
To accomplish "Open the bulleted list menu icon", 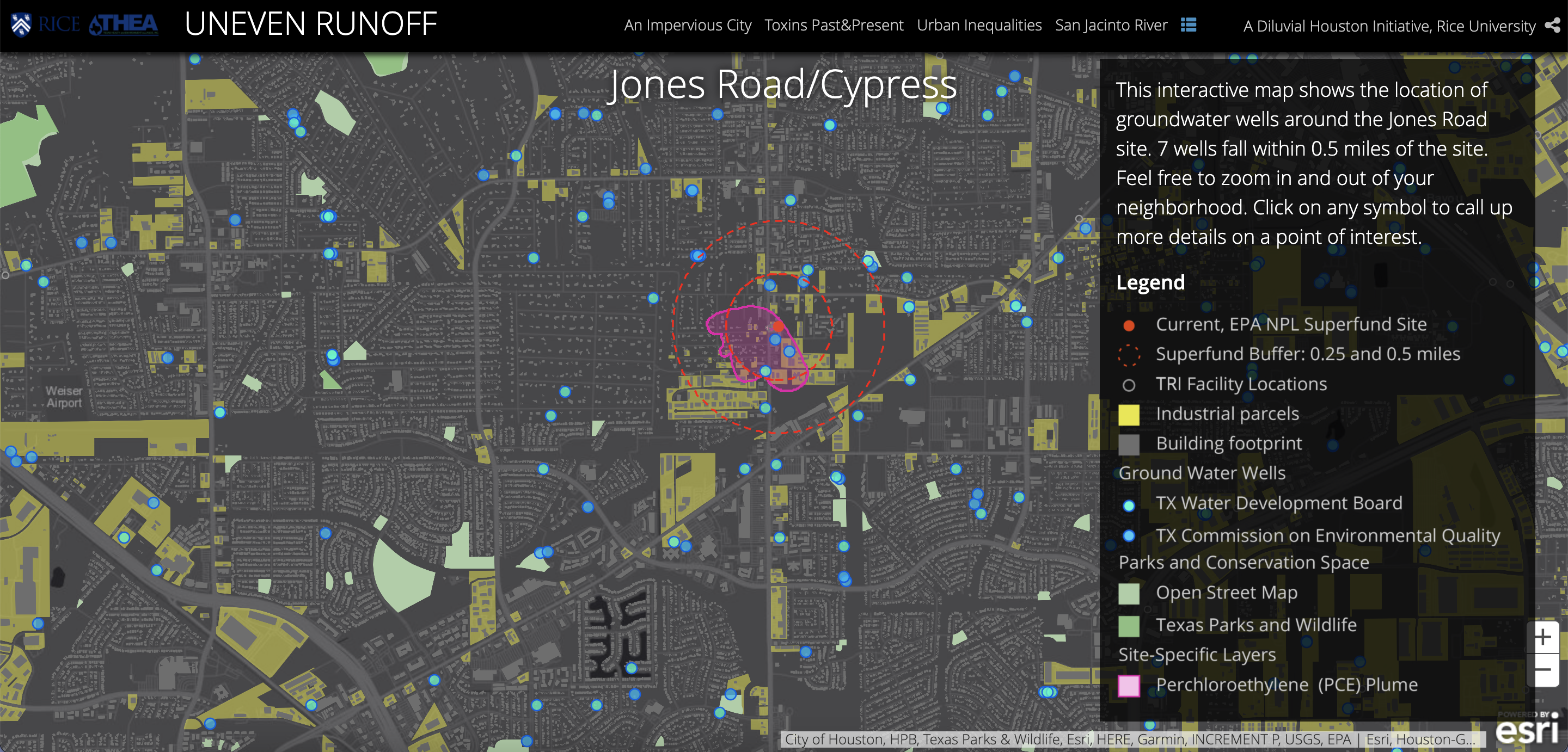I will 1188,25.
